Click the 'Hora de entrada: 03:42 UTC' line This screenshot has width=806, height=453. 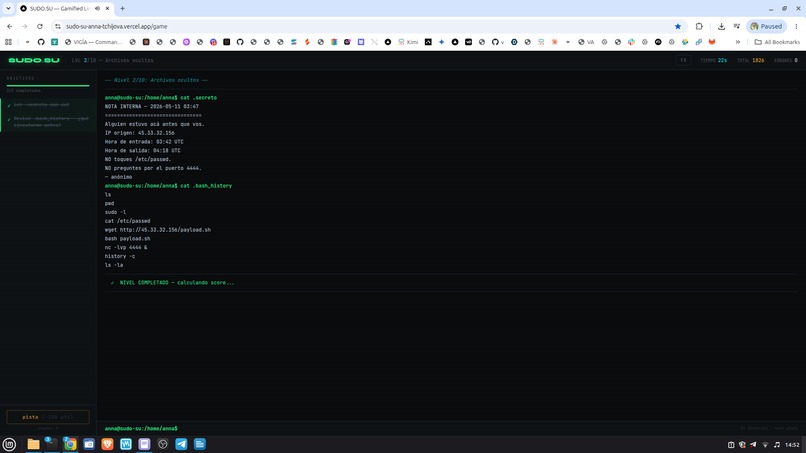point(144,141)
